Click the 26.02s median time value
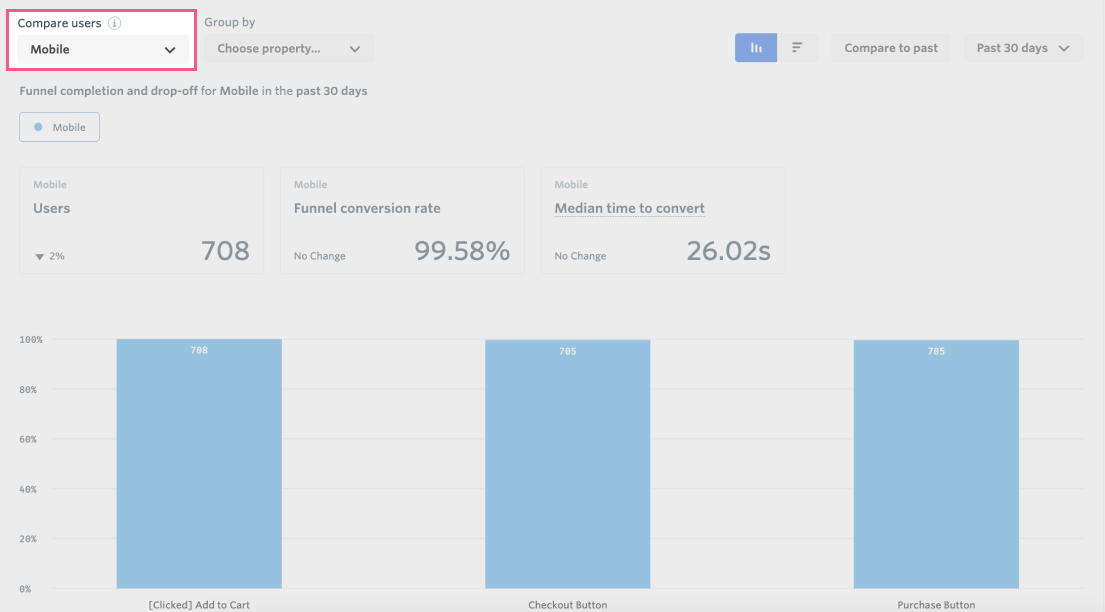1105x612 pixels. point(729,251)
